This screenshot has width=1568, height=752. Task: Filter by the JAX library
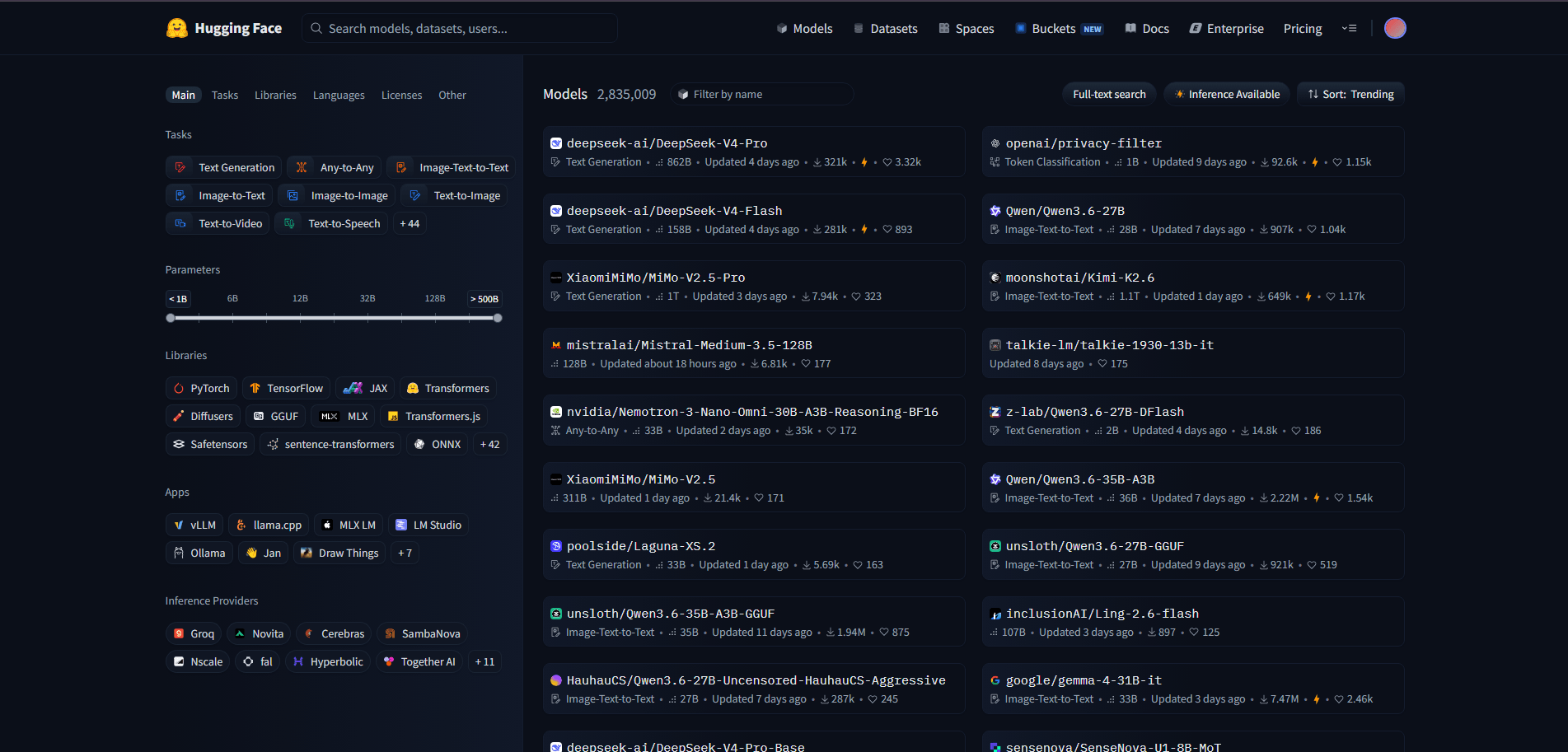tap(365, 388)
